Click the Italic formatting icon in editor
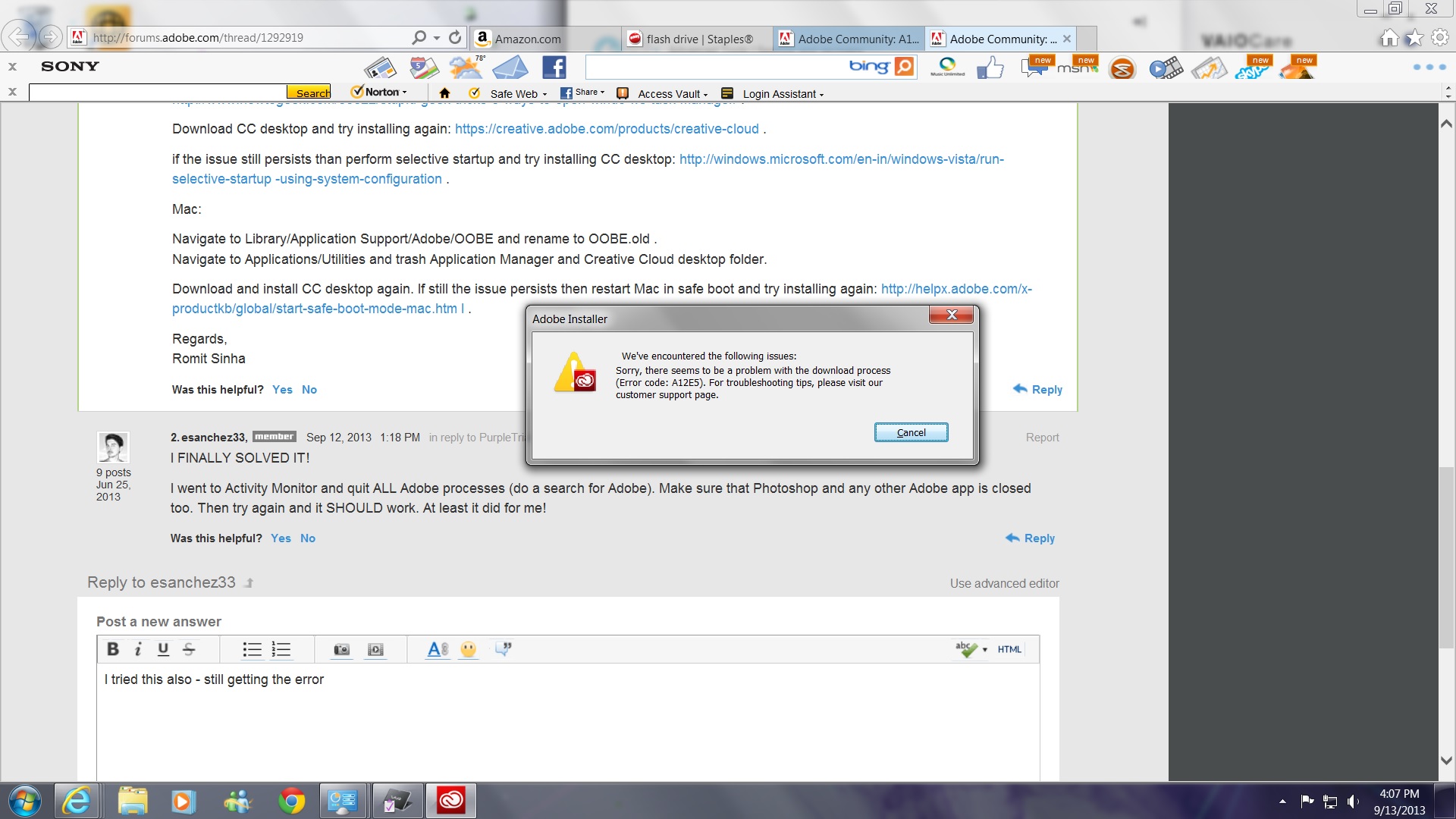The width and height of the screenshot is (1456, 819). [x=138, y=648]
